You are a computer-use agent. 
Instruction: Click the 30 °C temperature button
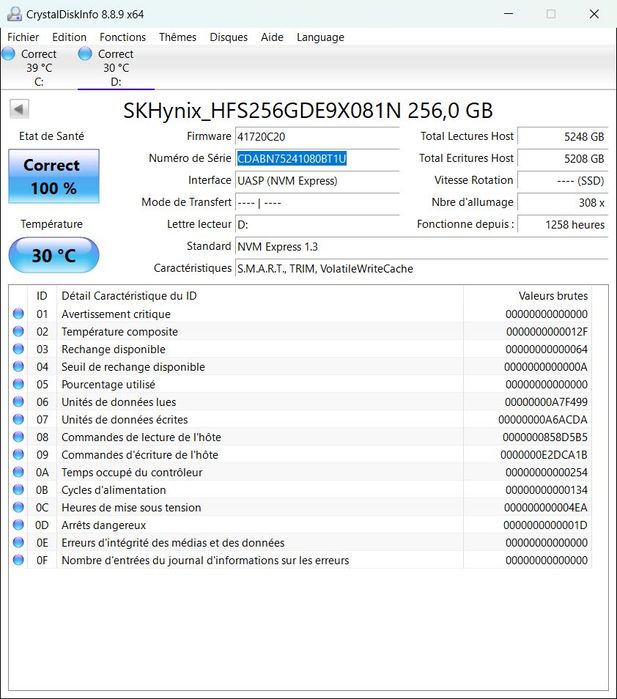[x=53, y=255]
